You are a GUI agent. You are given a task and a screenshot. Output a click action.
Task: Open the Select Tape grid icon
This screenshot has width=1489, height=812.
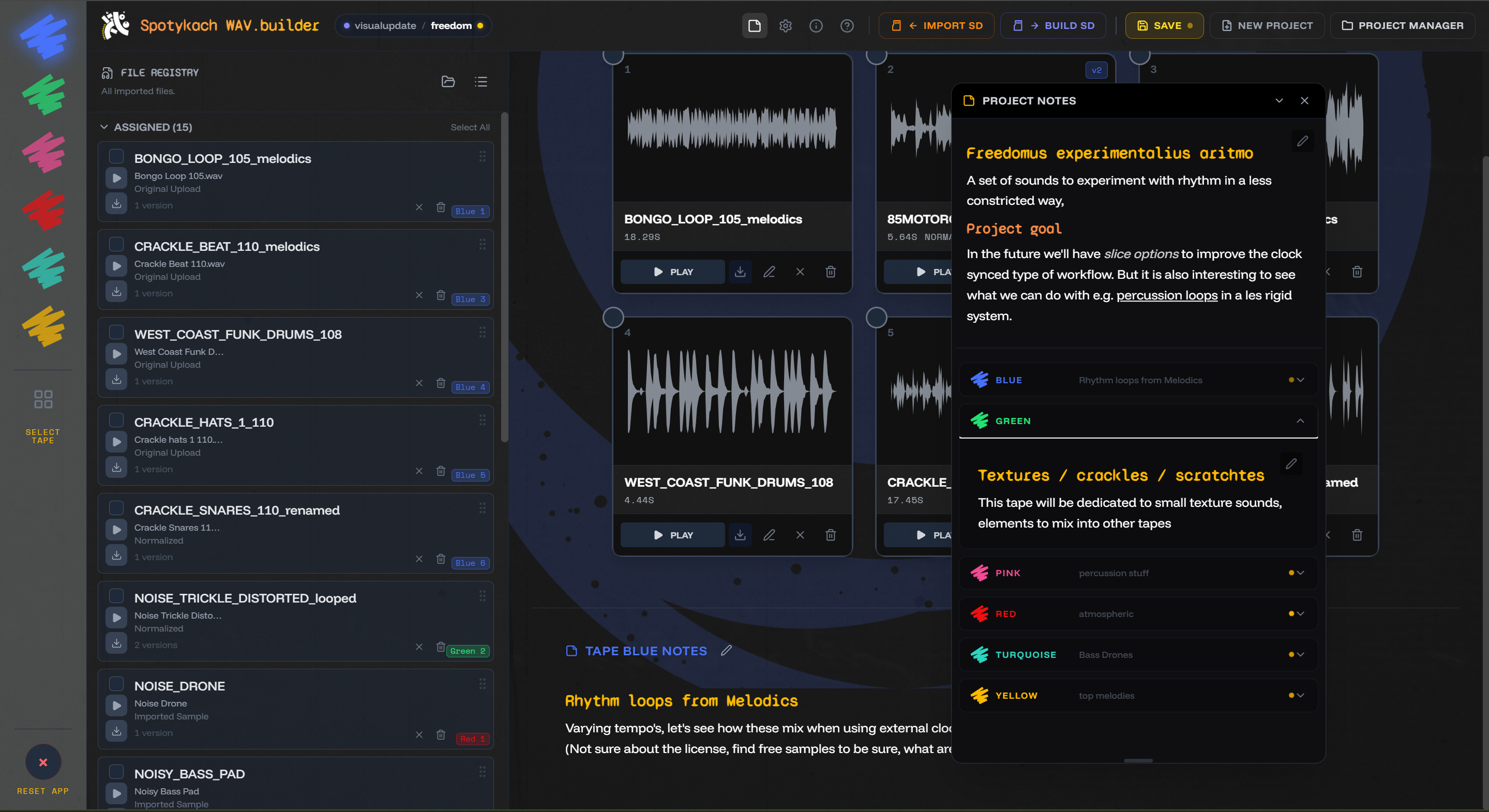point(43,399)
